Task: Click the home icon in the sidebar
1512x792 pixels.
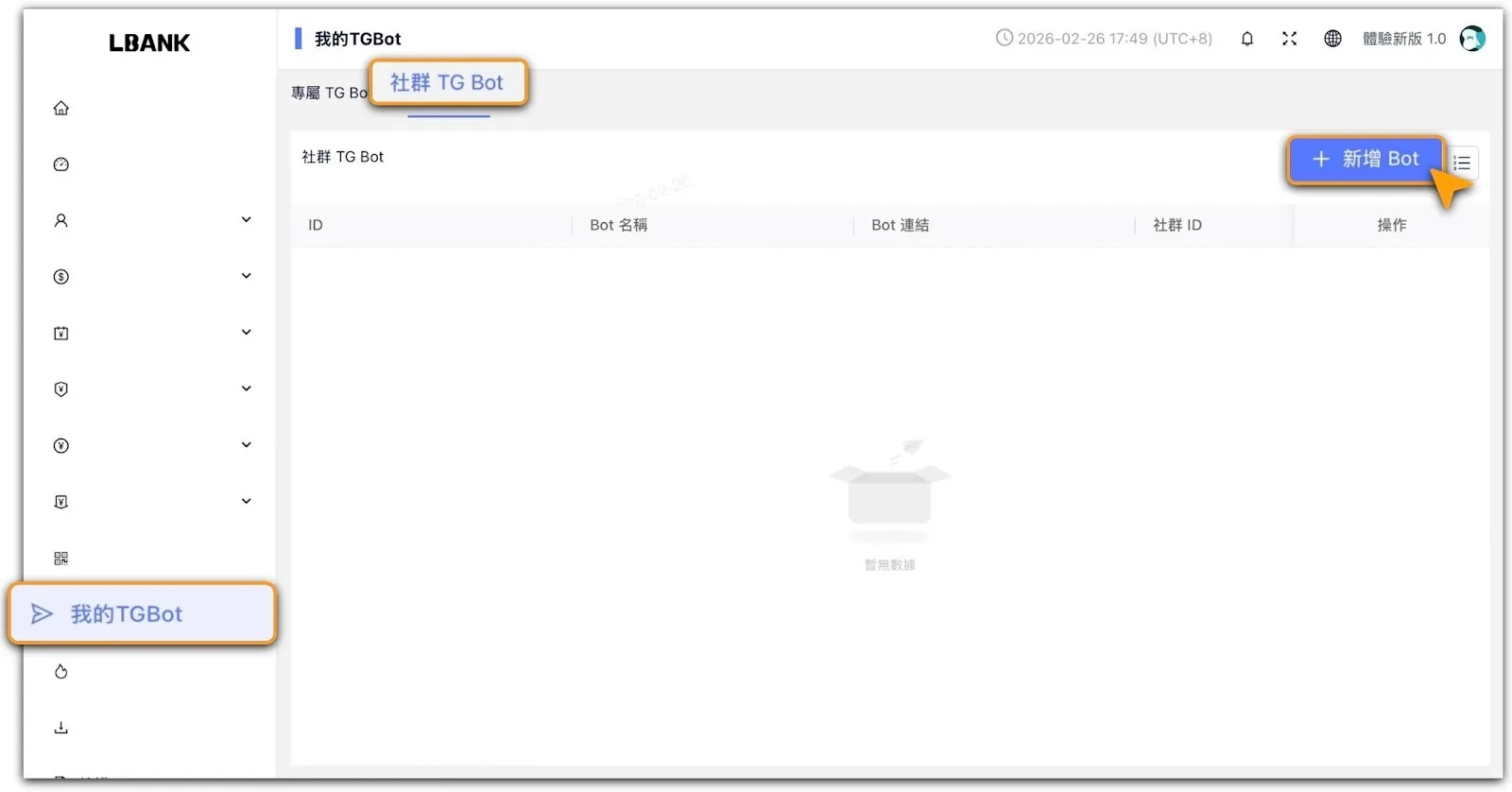Action: [x=61, y=108]
